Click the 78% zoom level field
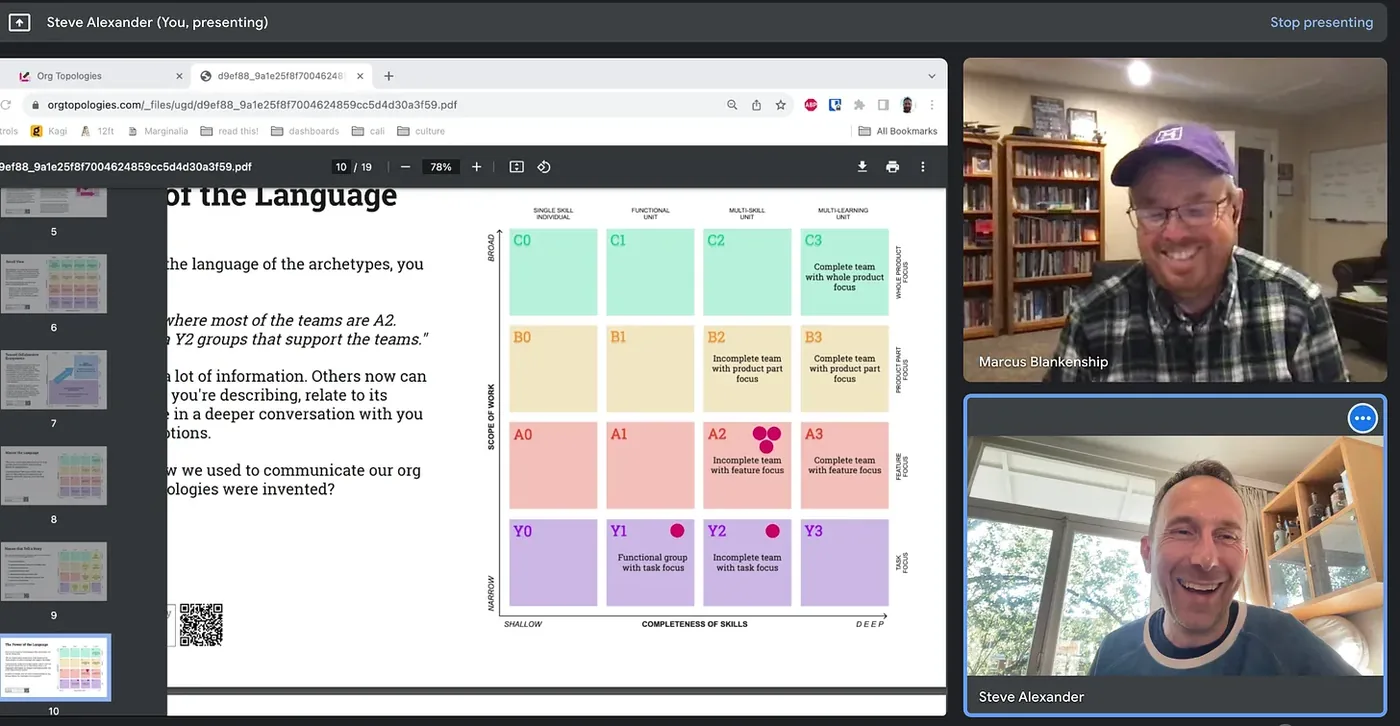The height and width of the screenshot is (726, 1400). tap(441, 167)
